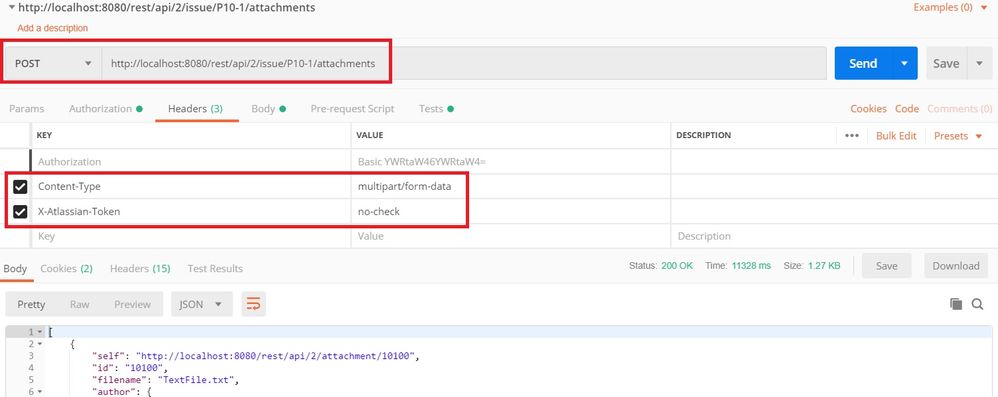The width and height of the screenshot is (998, 397).
Task: Select the response Body tab
Action: [15, 268]
